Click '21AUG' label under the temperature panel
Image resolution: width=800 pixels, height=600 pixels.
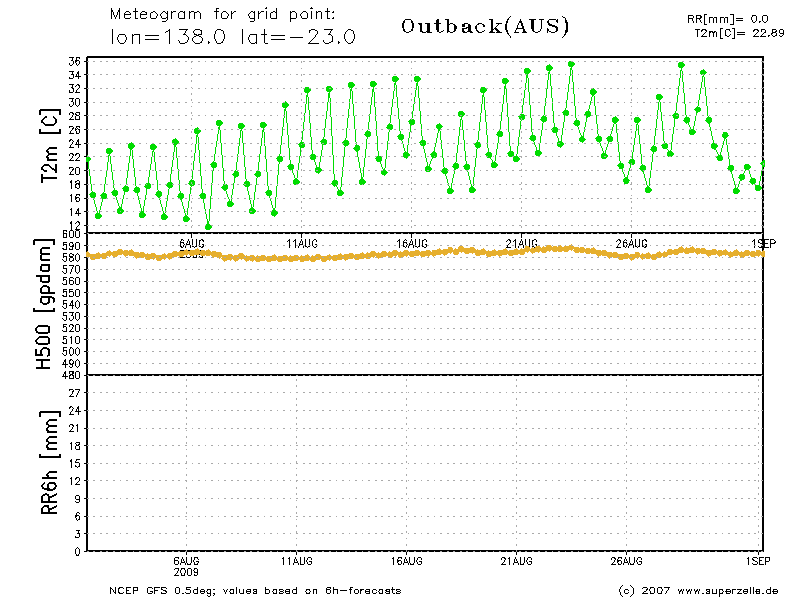tap(521, 244)
